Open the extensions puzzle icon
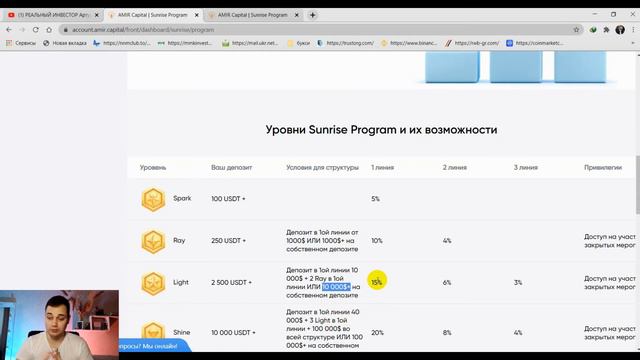Image resolution: width=640 pixels, height=360 pixels. point(607,30)
